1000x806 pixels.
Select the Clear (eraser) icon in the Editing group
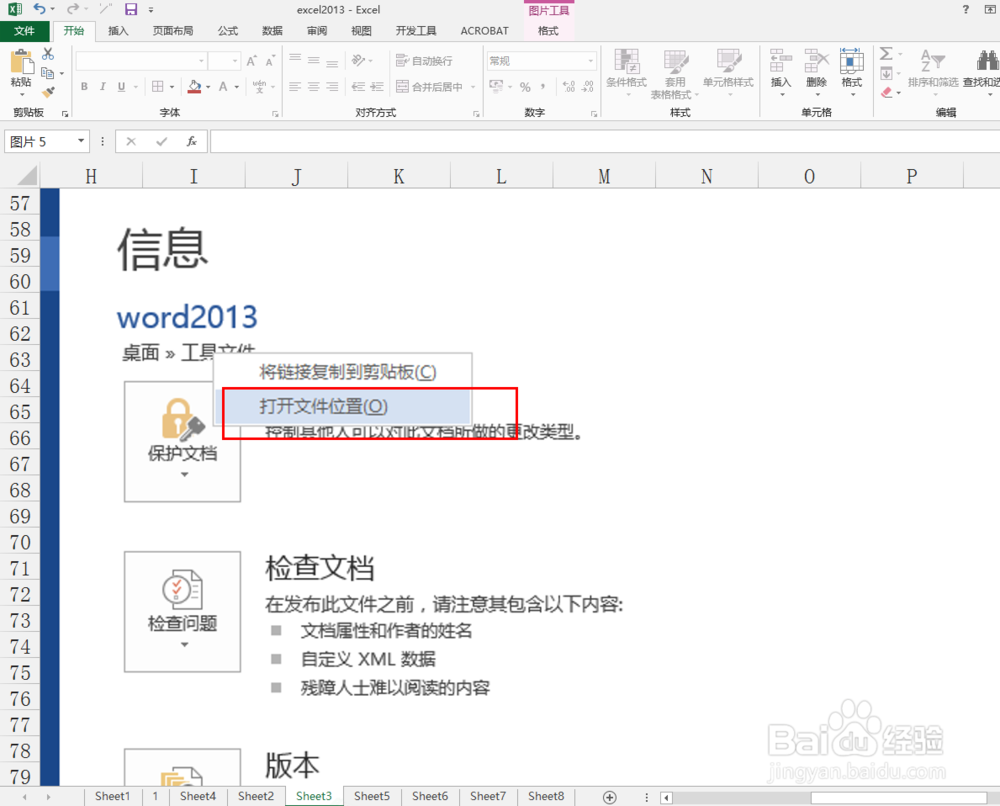888,92
